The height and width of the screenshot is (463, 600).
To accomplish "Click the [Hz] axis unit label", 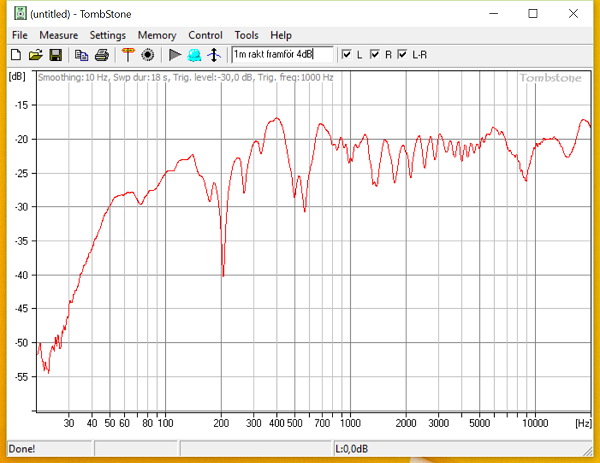I will (583, 423).
